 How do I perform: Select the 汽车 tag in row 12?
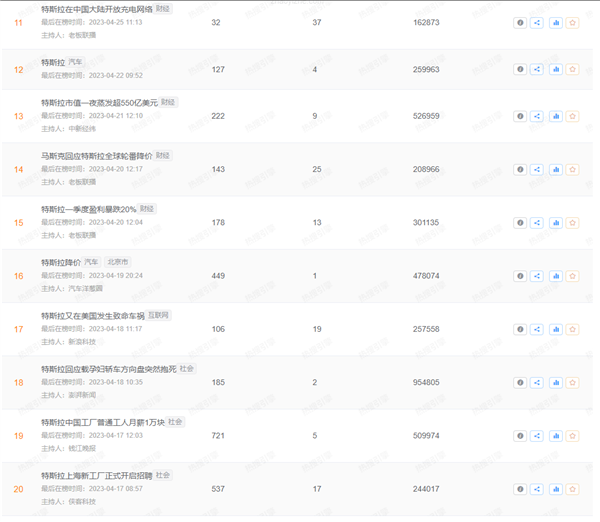(x=75, y=62)
